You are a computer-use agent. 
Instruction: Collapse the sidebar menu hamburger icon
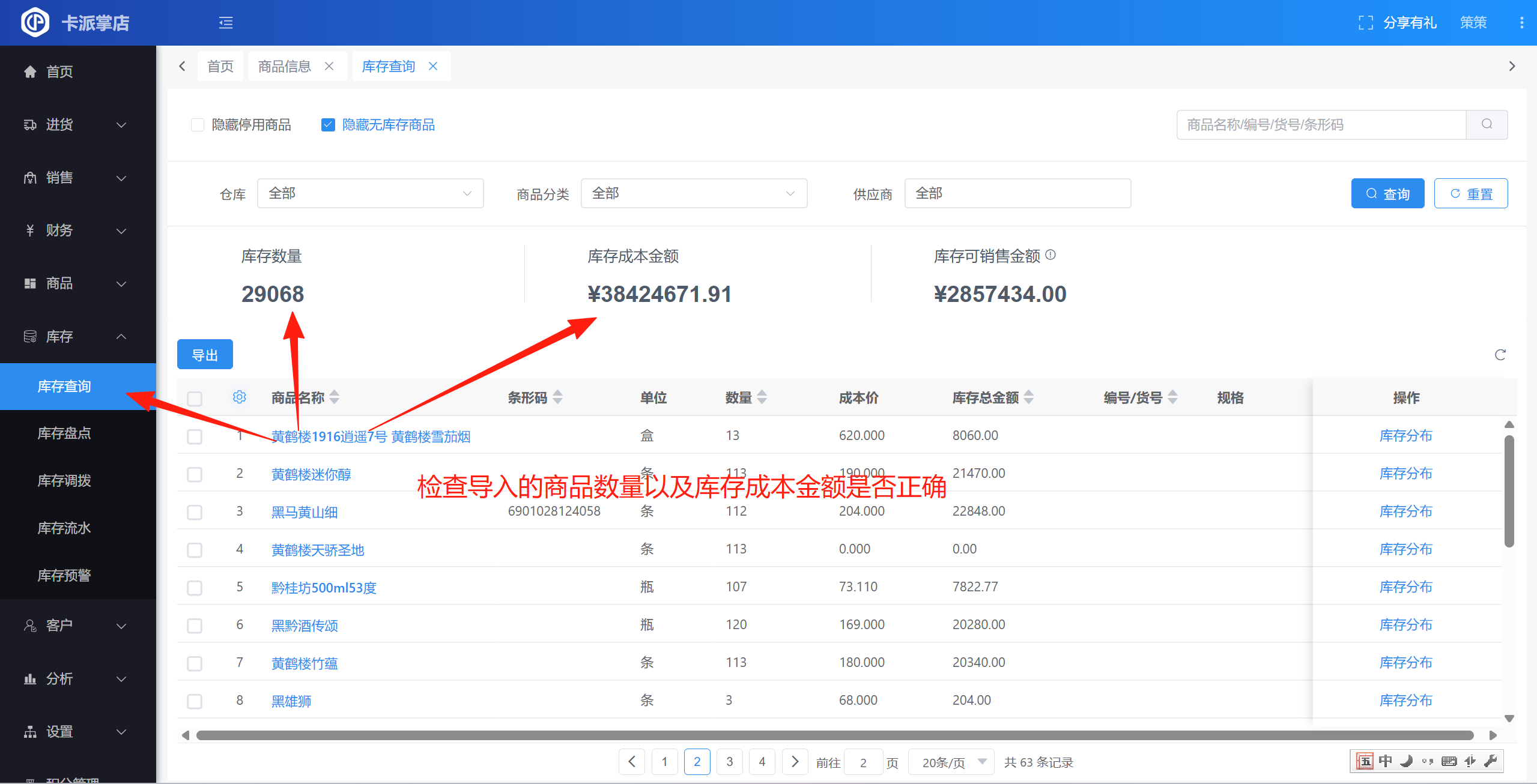[226, 23]
